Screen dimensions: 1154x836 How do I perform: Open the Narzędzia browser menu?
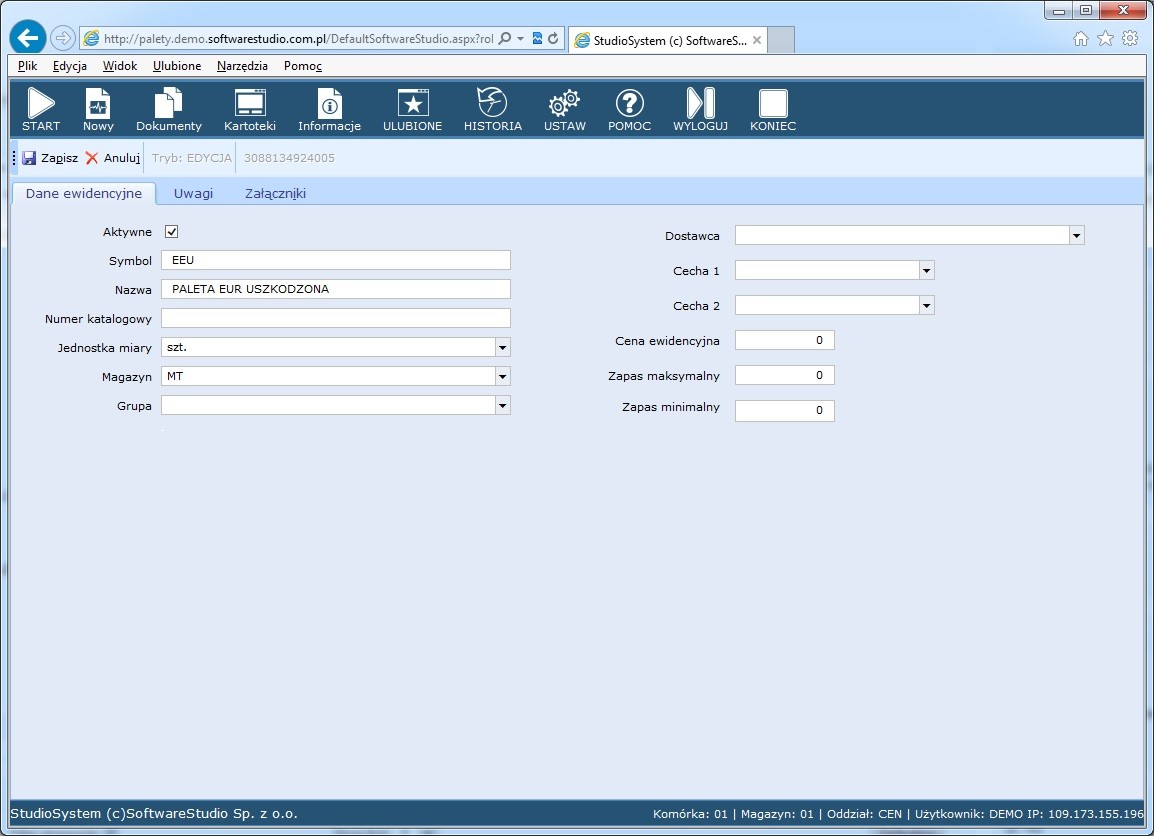(x=242, y=66)
